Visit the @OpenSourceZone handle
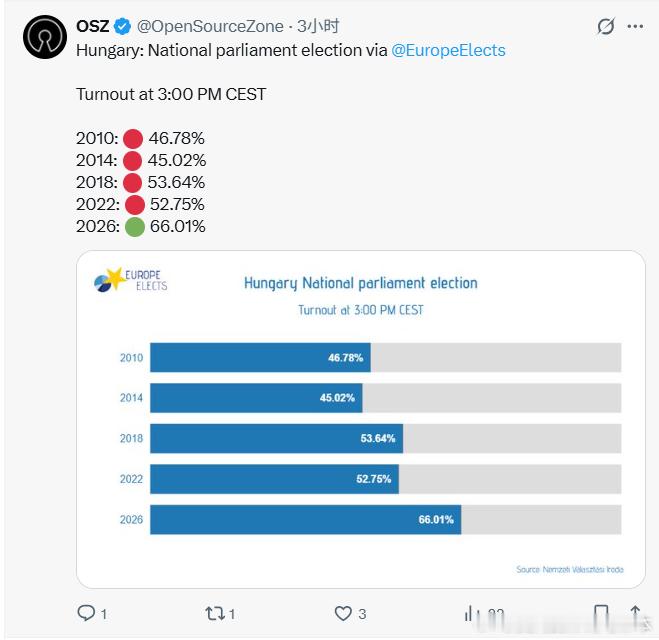 (x=212, y=27)
